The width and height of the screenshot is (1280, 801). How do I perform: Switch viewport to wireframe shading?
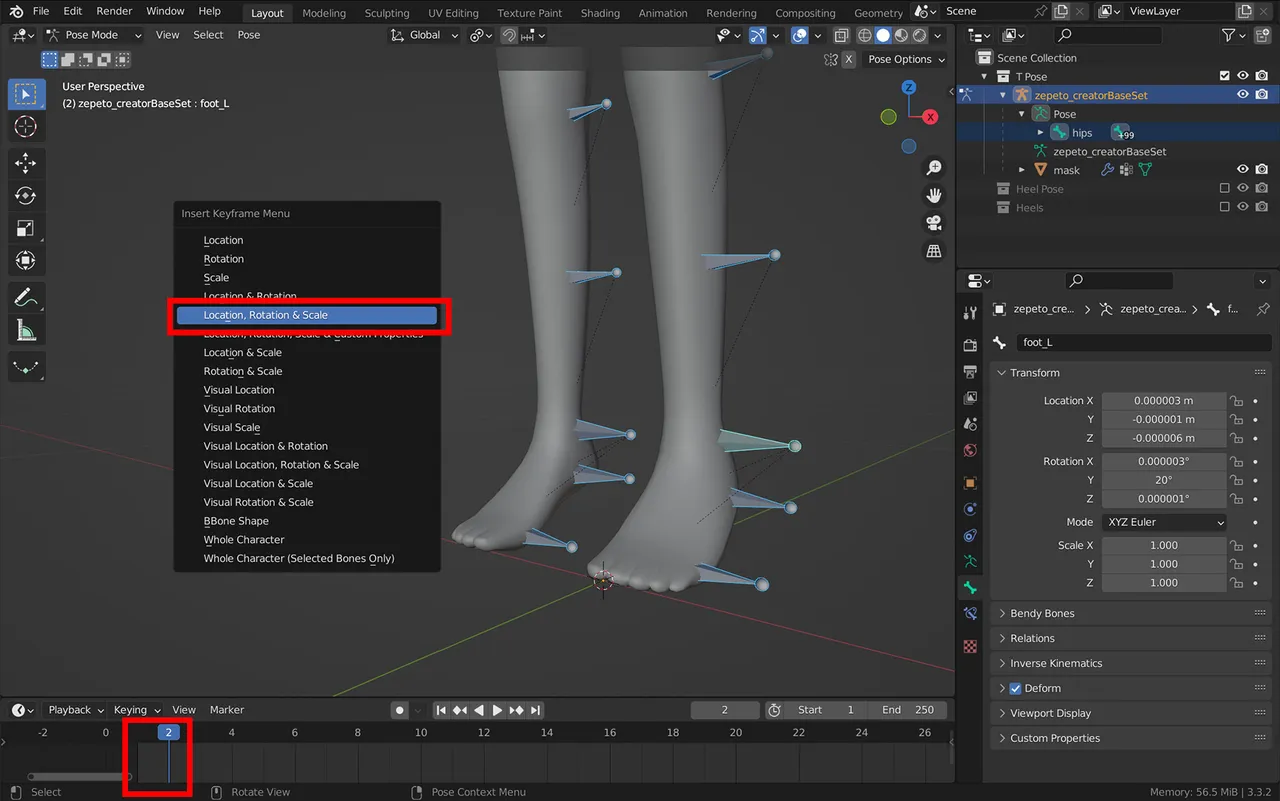(x=864, y=35)
